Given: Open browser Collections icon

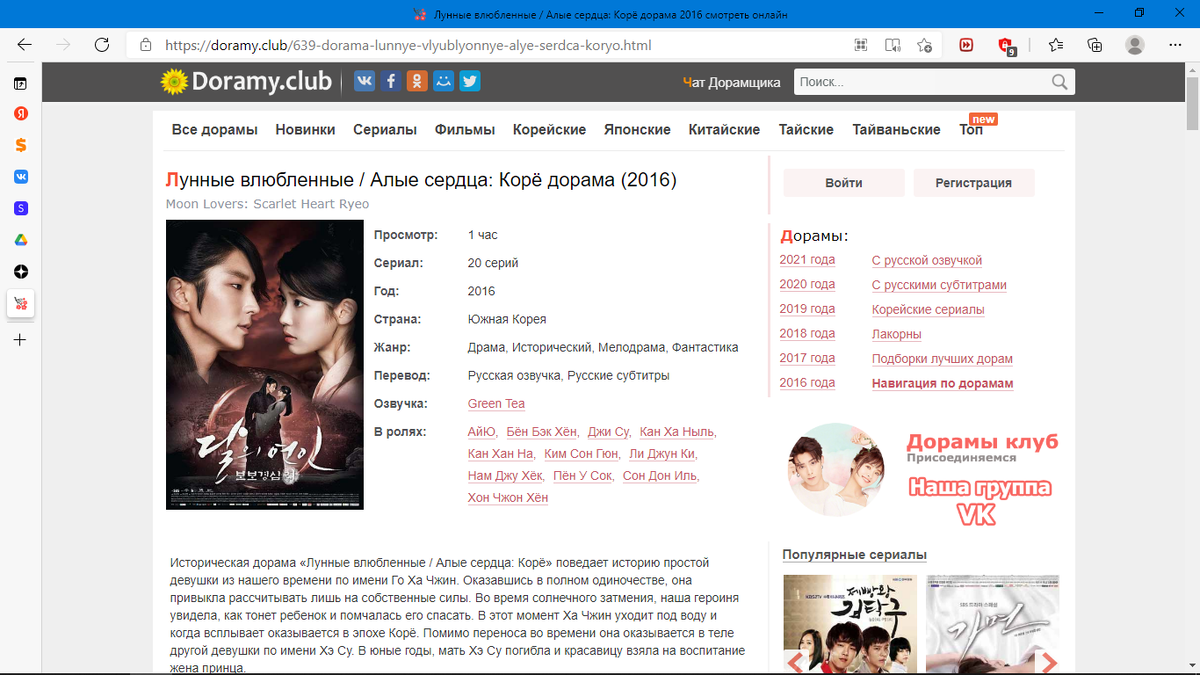Looking at the screenshot, I should pyautogui.click(x=1095, y=45).
